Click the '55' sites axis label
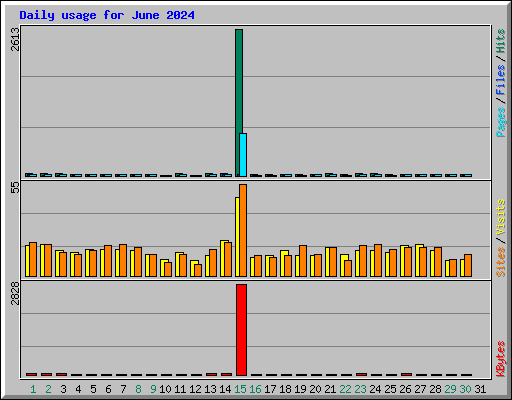512x400 pixels. coord(15,188)
